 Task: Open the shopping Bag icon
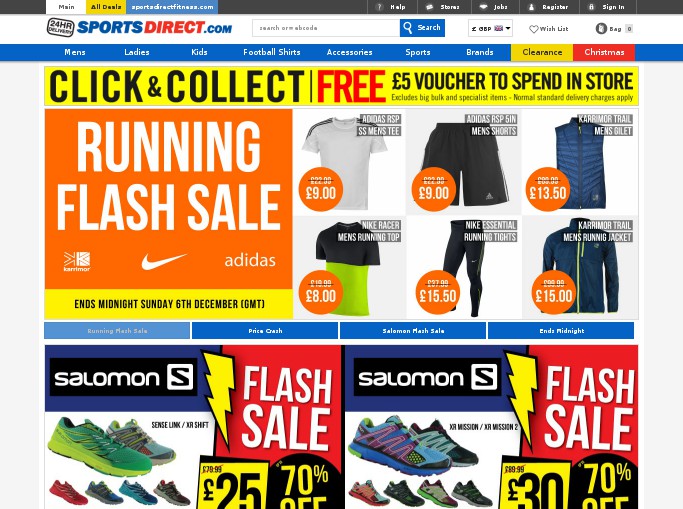tap(601, 29)
